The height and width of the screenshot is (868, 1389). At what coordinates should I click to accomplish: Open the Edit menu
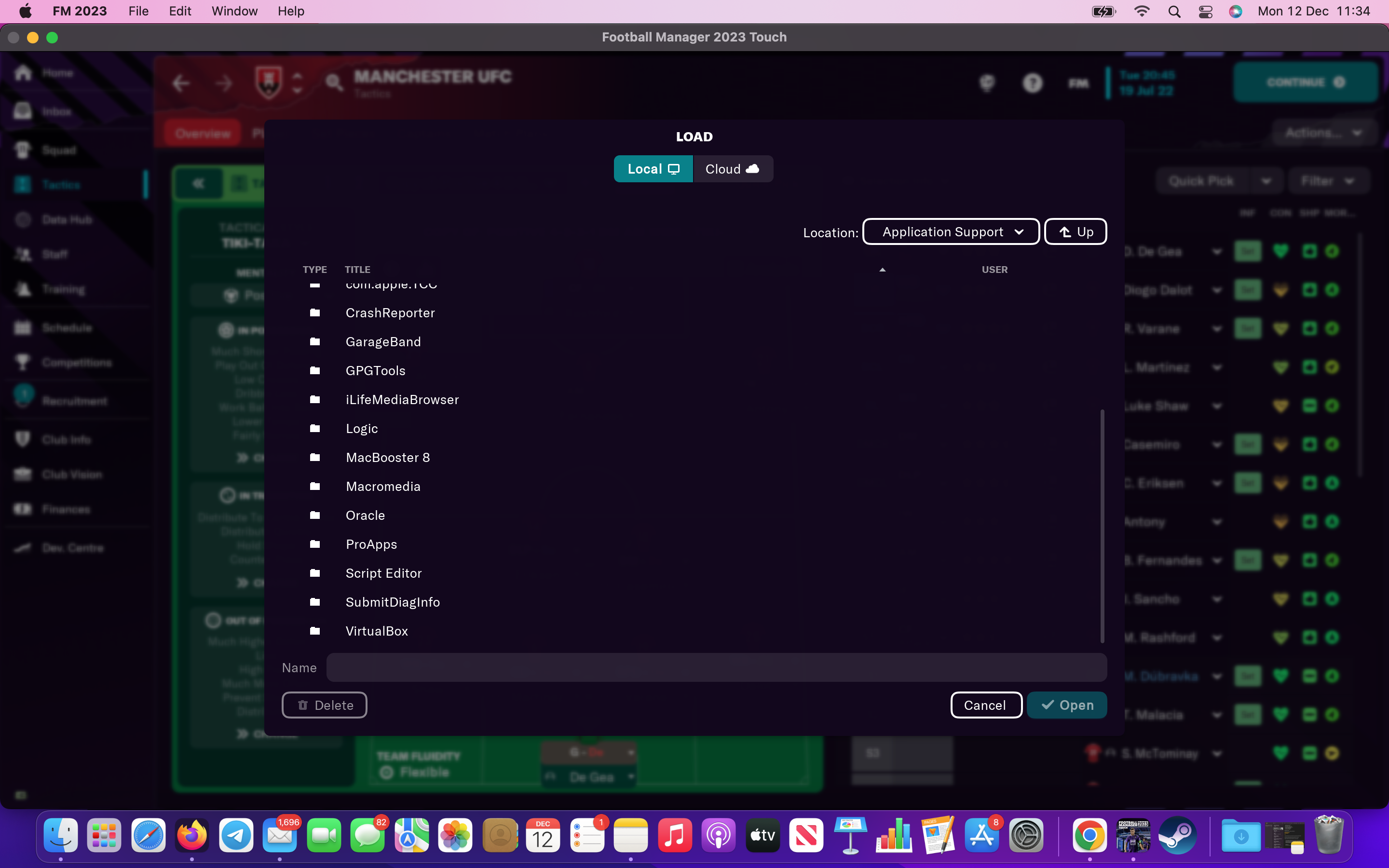179,12
